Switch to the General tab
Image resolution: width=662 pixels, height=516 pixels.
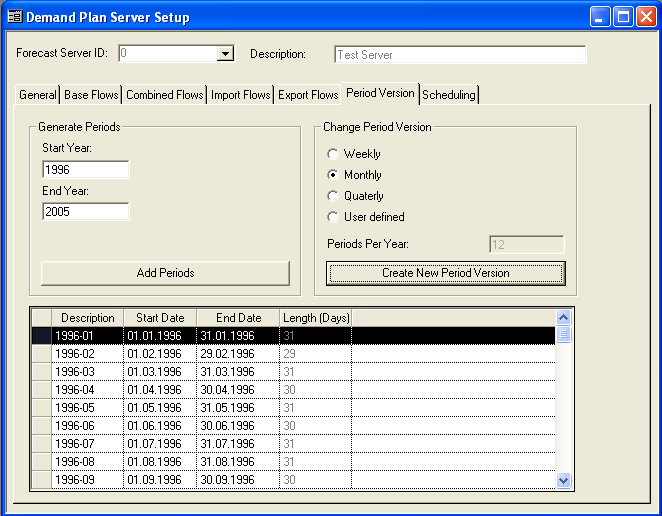coord(38,95)
